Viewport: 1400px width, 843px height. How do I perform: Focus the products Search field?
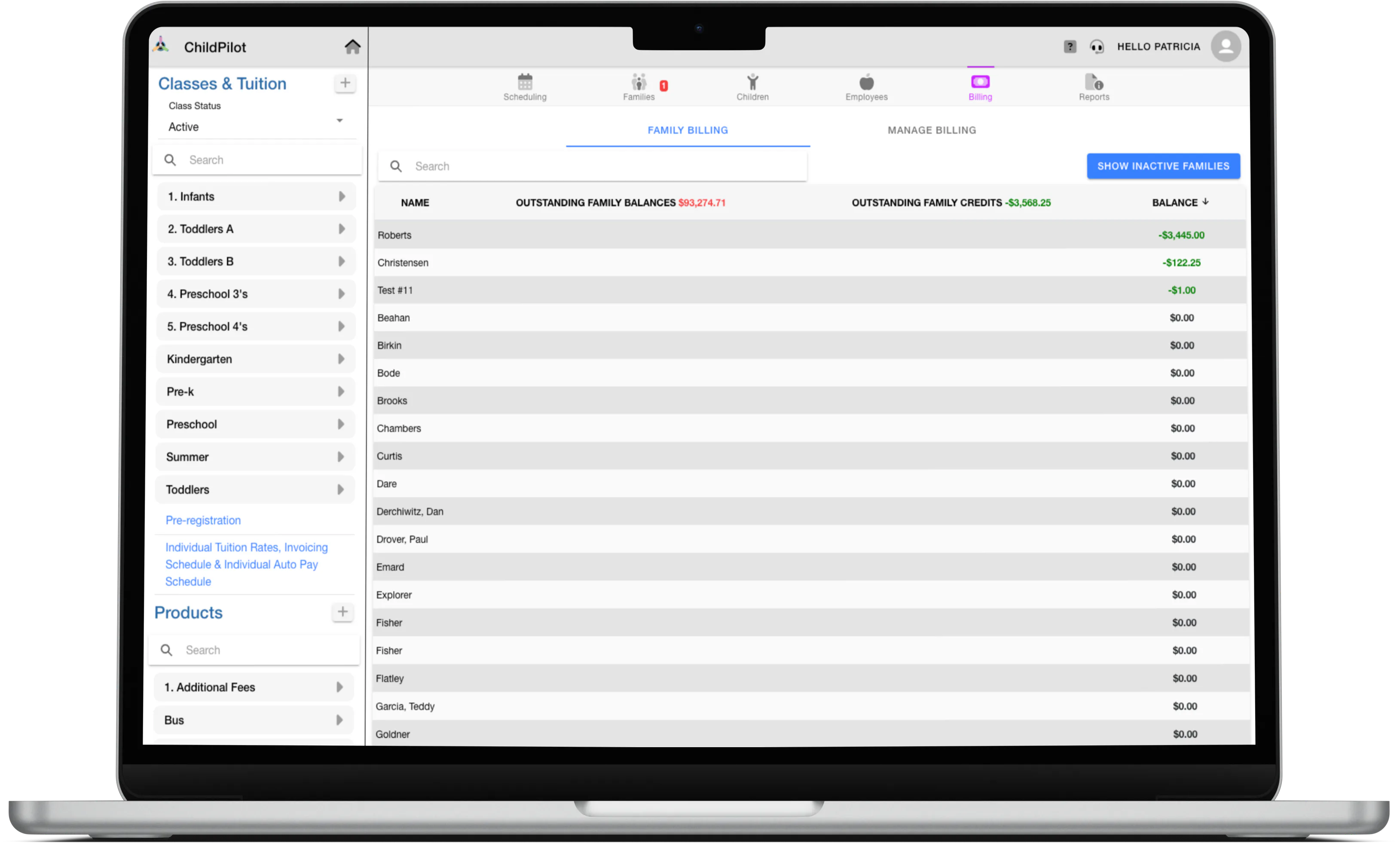(254, 650)
